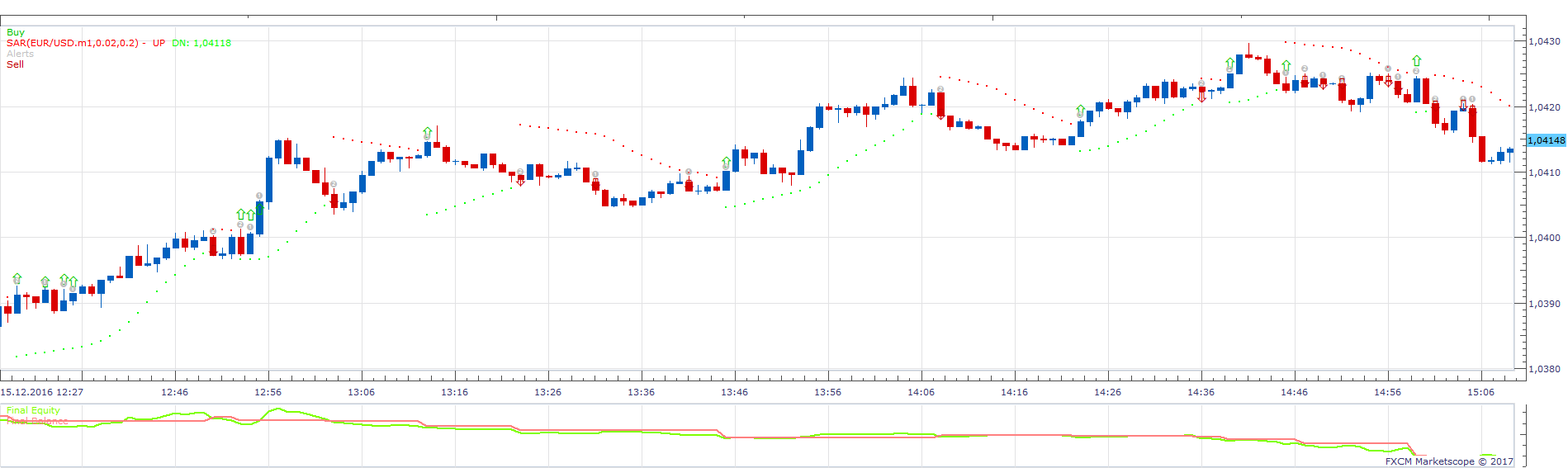Click the red sell arrow at 14:36
The image size is (1568, 468).
pyautogui.click(x=1202, y=97)
